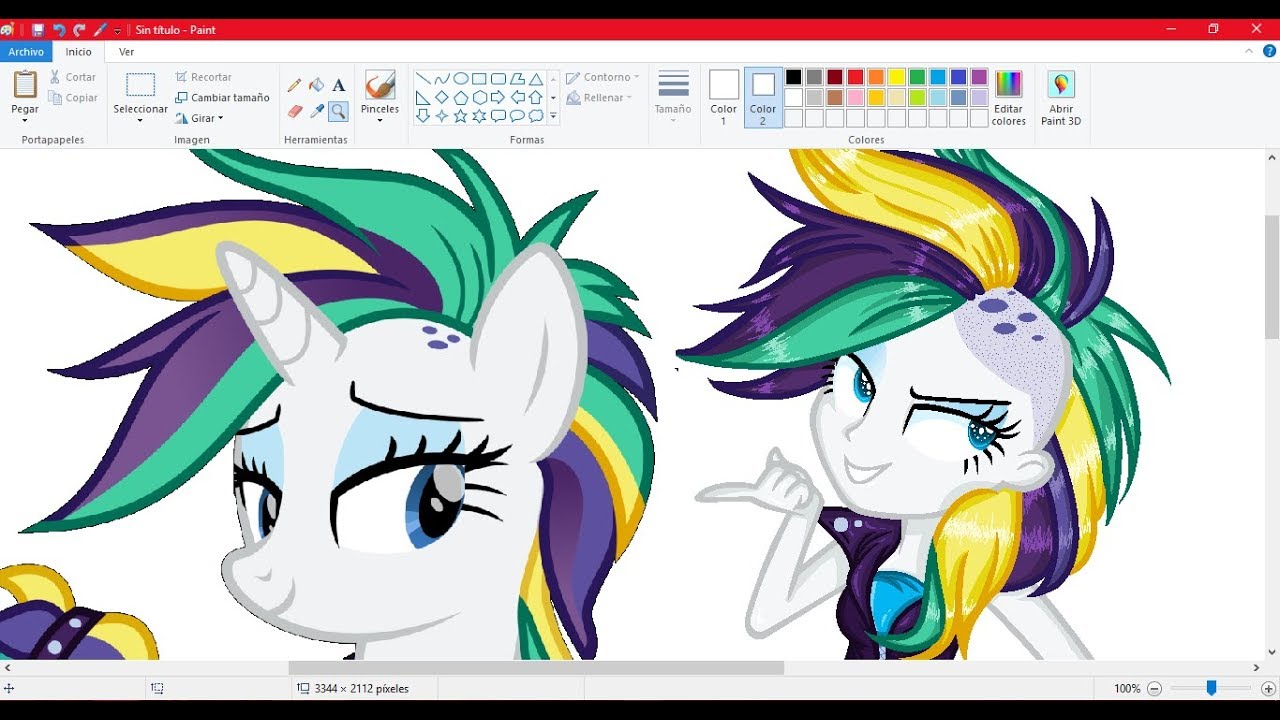Image resolution: width=1280 pixels, height=720 pixels.
Task: Expand the Seleccionar dropdown arrow
Action: click(140, 121)
